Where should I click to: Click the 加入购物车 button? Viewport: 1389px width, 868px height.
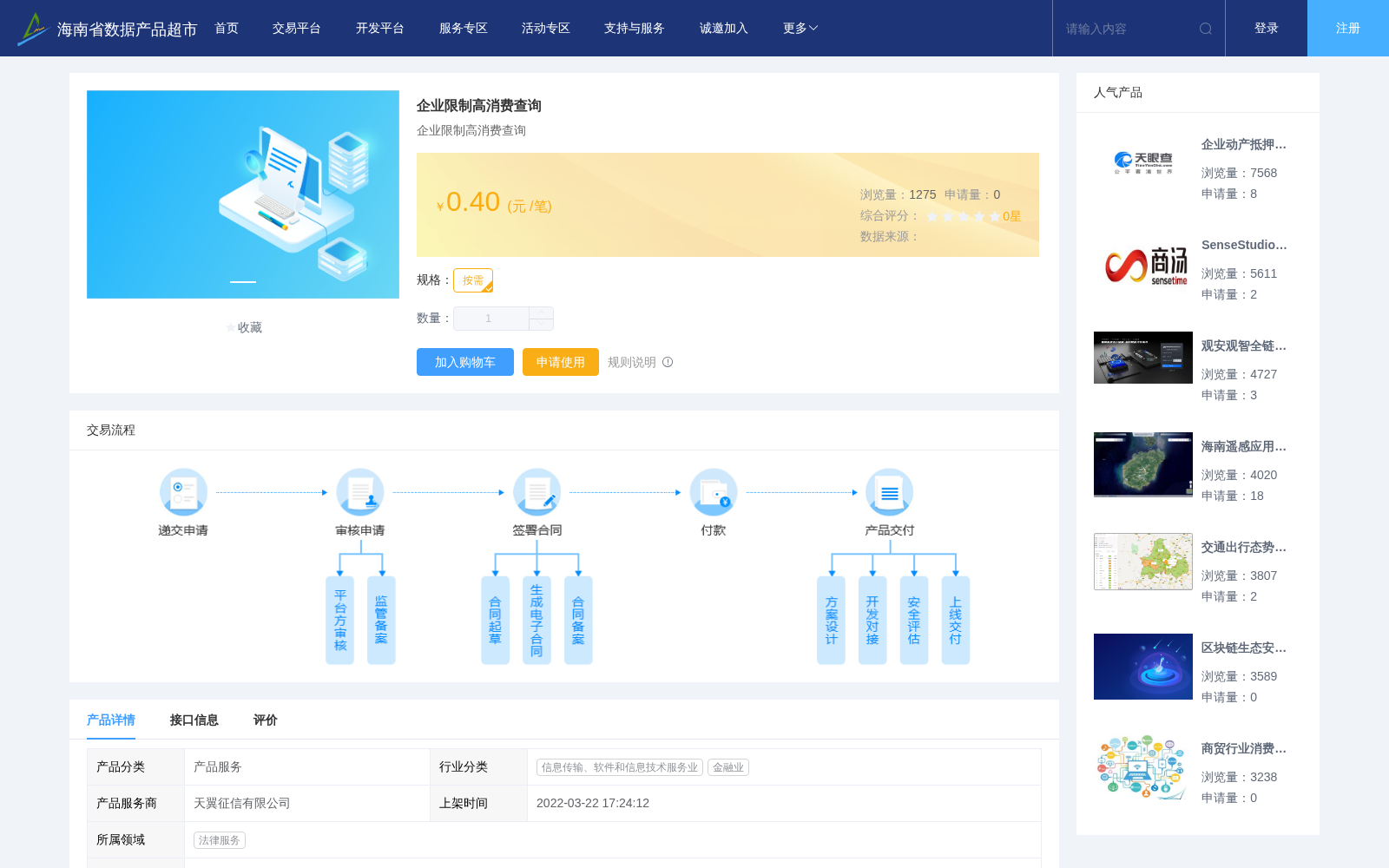465,362
